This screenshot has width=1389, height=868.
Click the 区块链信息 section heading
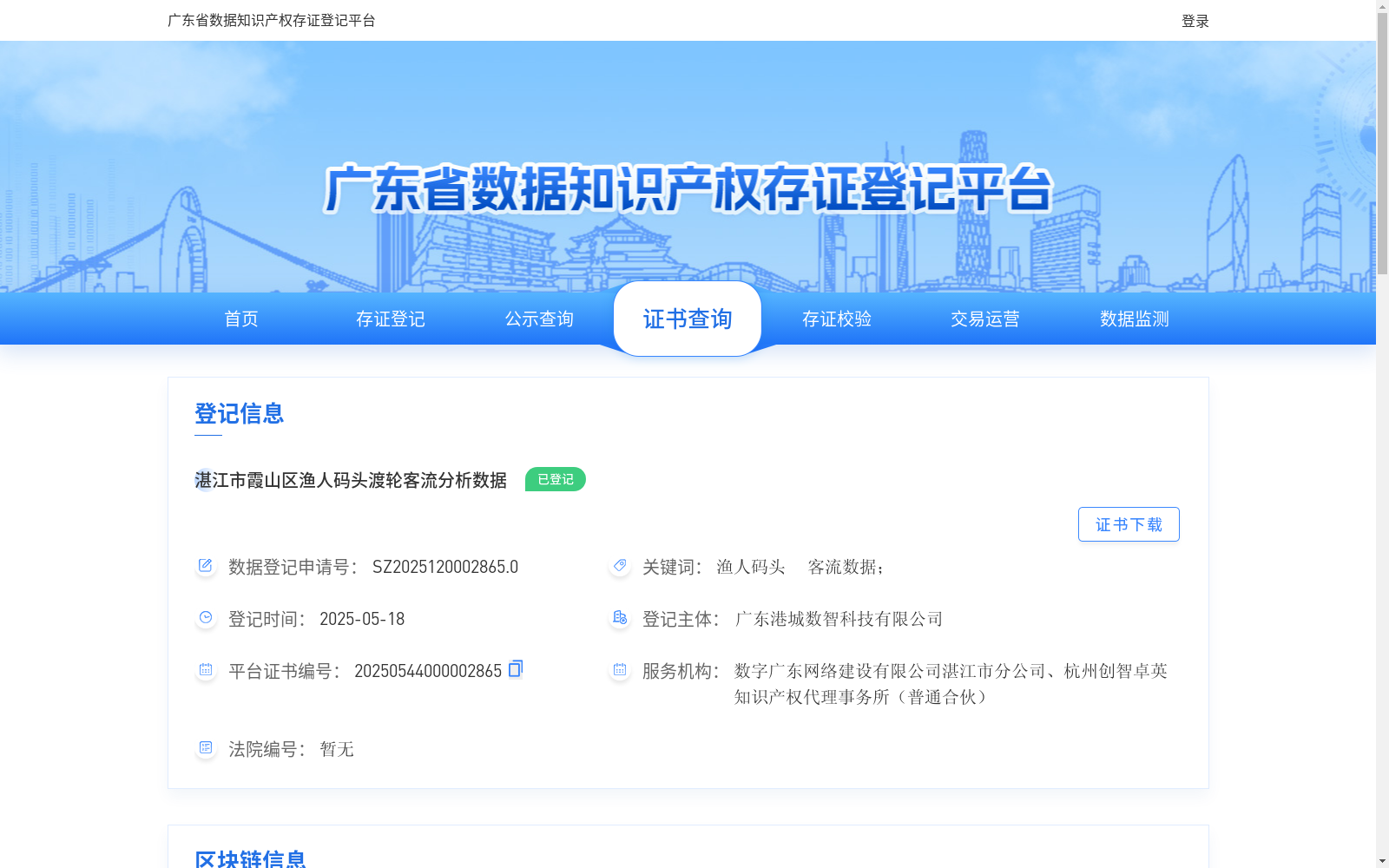[x=251, y=858]
